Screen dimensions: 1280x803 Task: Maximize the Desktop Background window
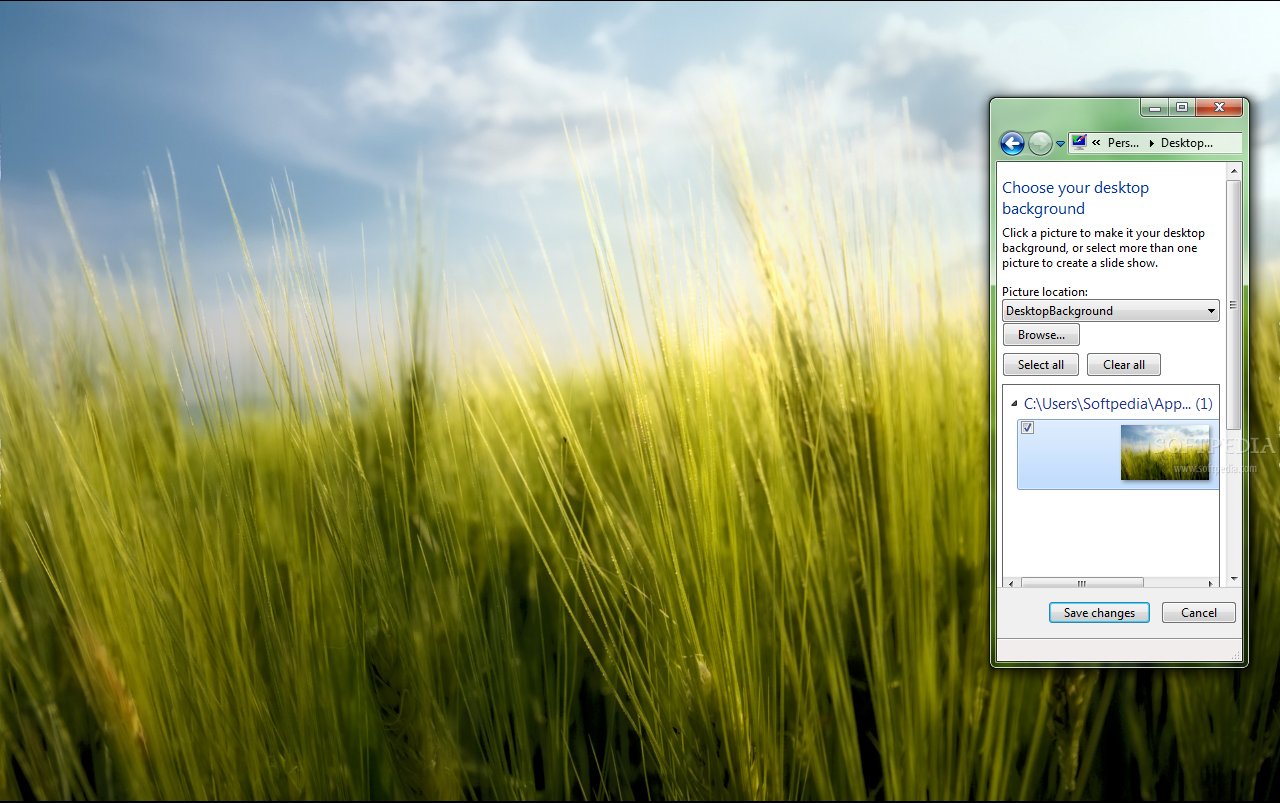(1181, 107)
